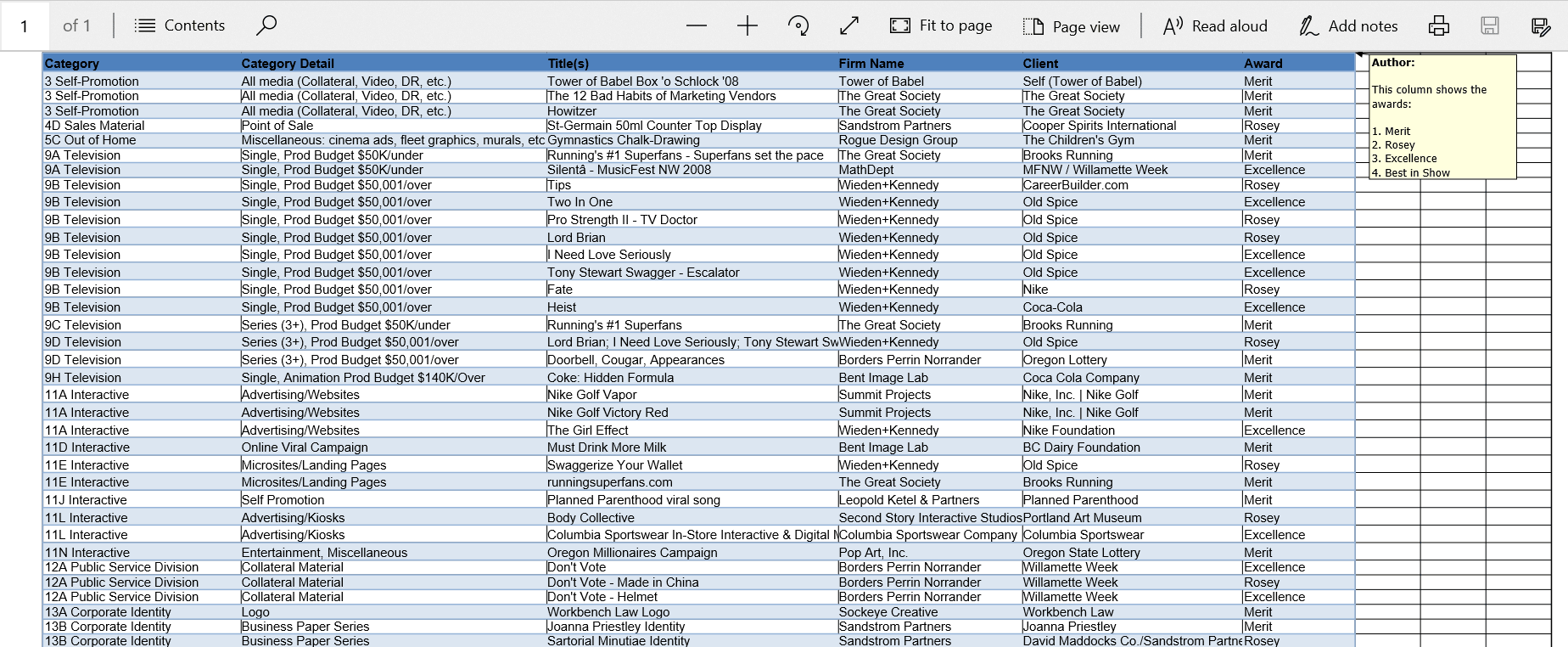This screenshot has width=1568, height=647.
Task: Click 'Rogue Design Group' firm cell
Action: pos(898,140)
